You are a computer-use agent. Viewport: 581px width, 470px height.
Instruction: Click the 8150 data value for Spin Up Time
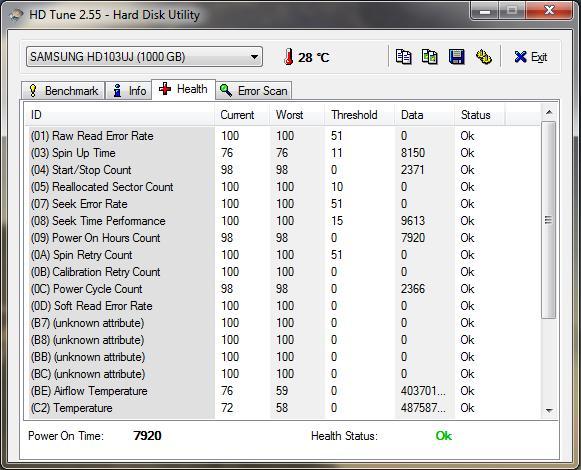click(413, 153)
